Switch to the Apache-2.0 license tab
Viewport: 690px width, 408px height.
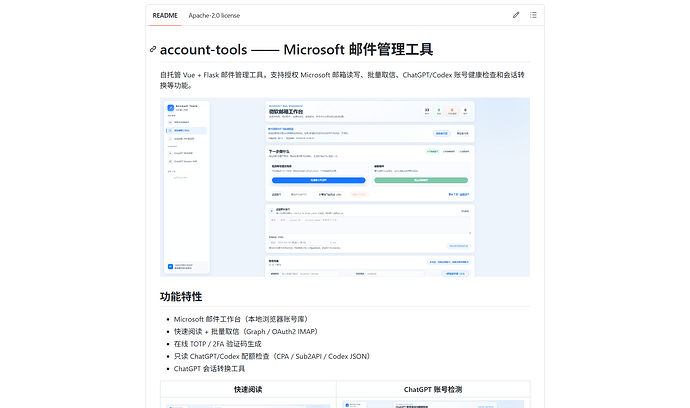(214, 15)
